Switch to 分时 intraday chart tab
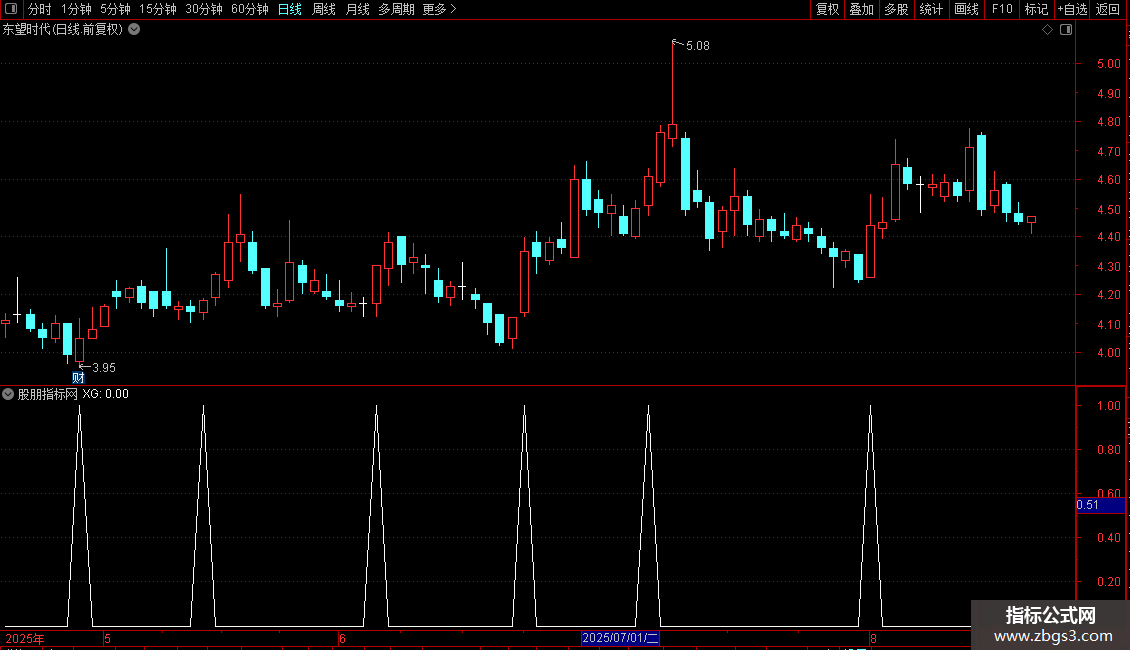The width and height of the screenshot is (1130, 650). tap(40, 9)
